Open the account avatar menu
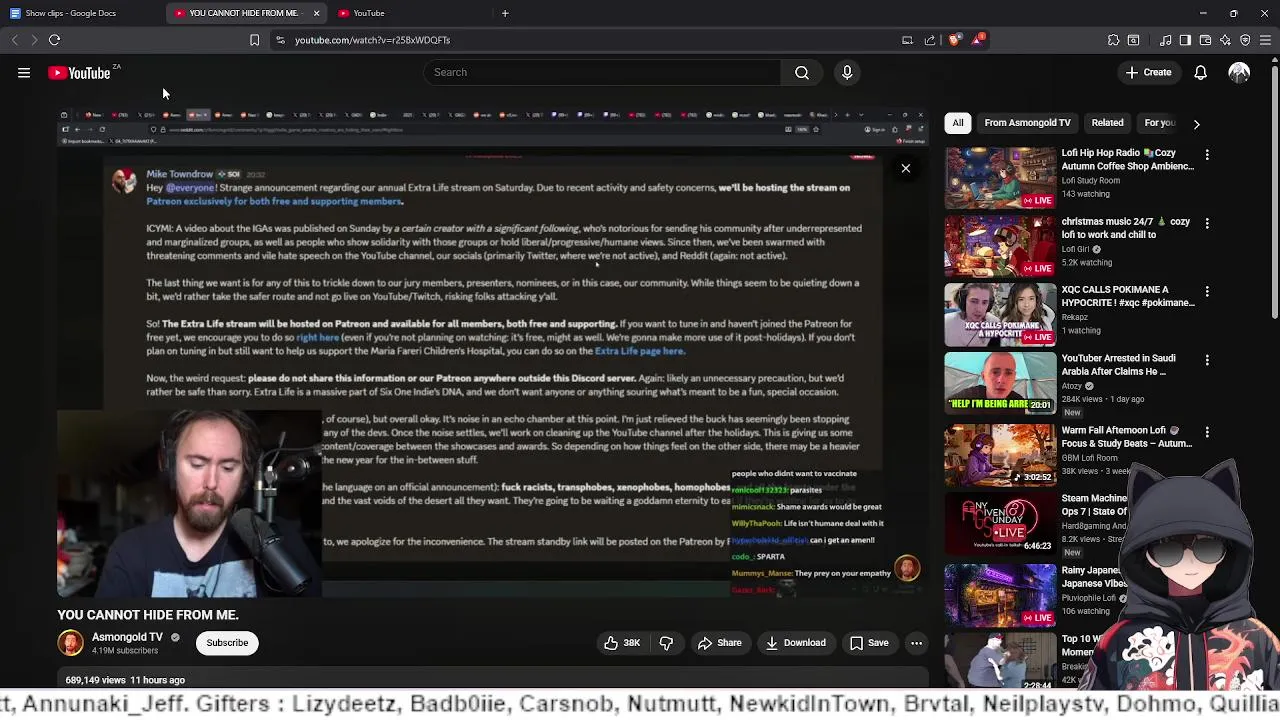 [1239, 72]
